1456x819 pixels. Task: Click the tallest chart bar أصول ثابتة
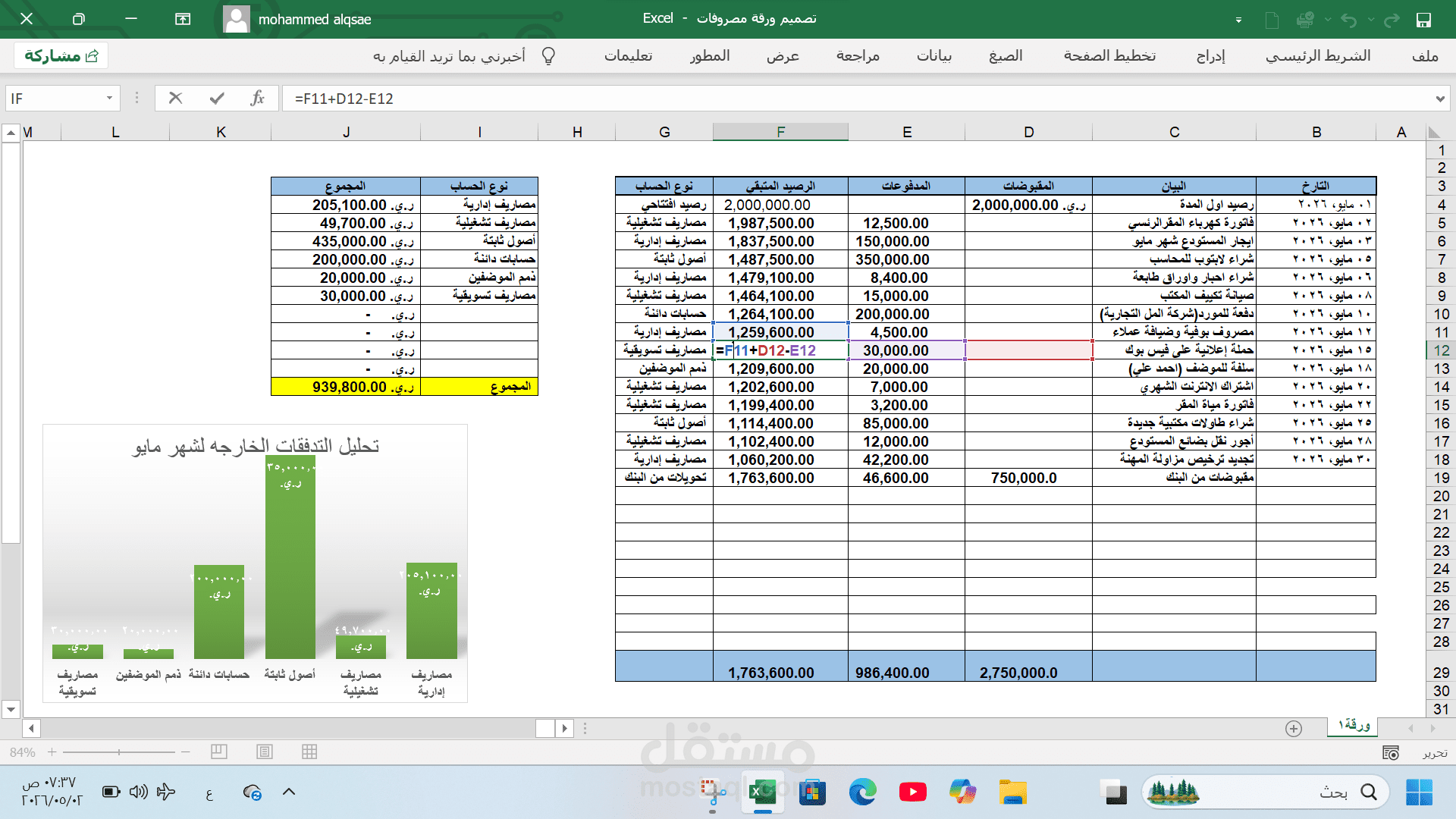290,557
